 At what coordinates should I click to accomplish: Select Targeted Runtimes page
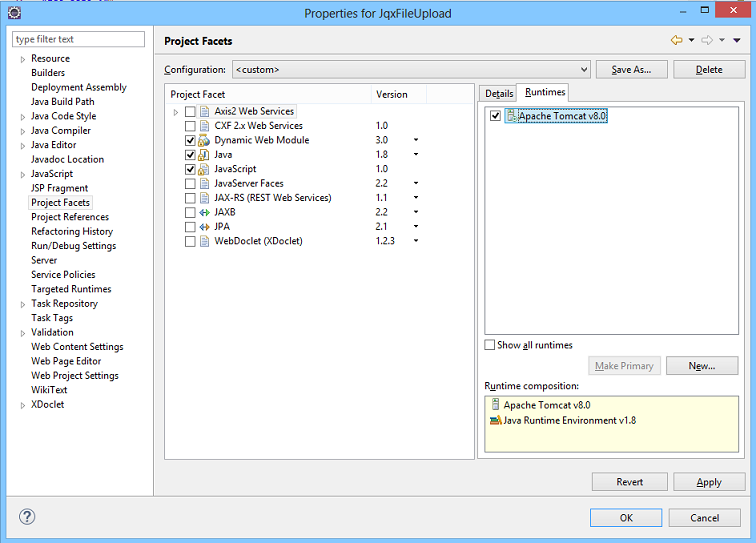[71, 289]
